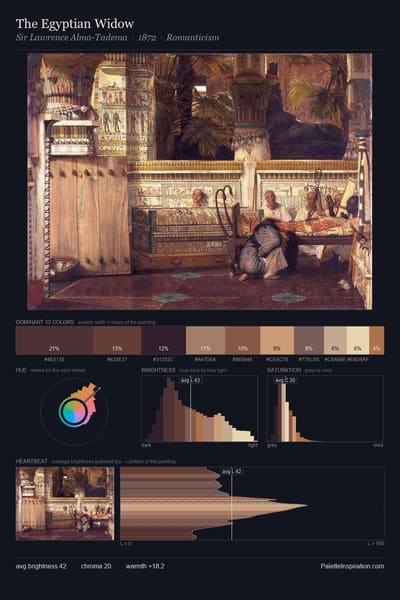400x600 pixels.
Task: Click the DOMINANT 10 COLORS heading
Action: [45, 322]
